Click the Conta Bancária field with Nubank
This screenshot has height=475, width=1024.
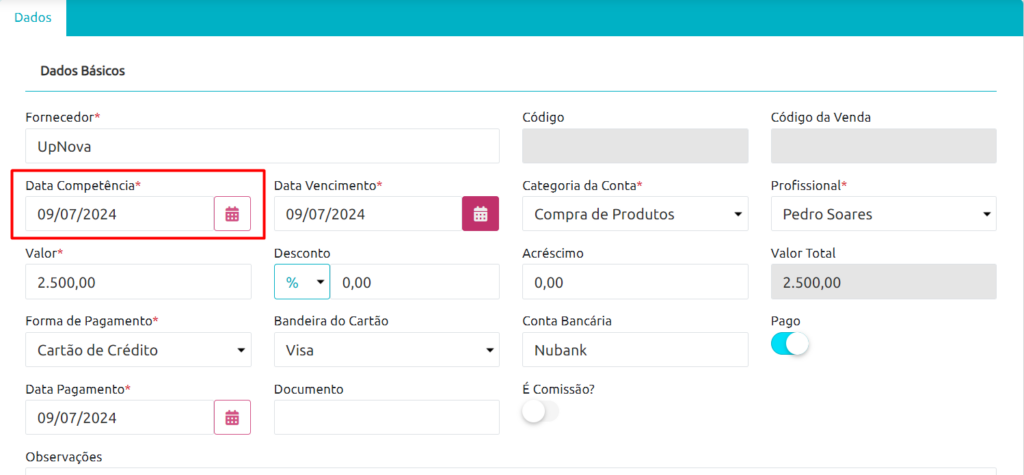click(635, 350)
